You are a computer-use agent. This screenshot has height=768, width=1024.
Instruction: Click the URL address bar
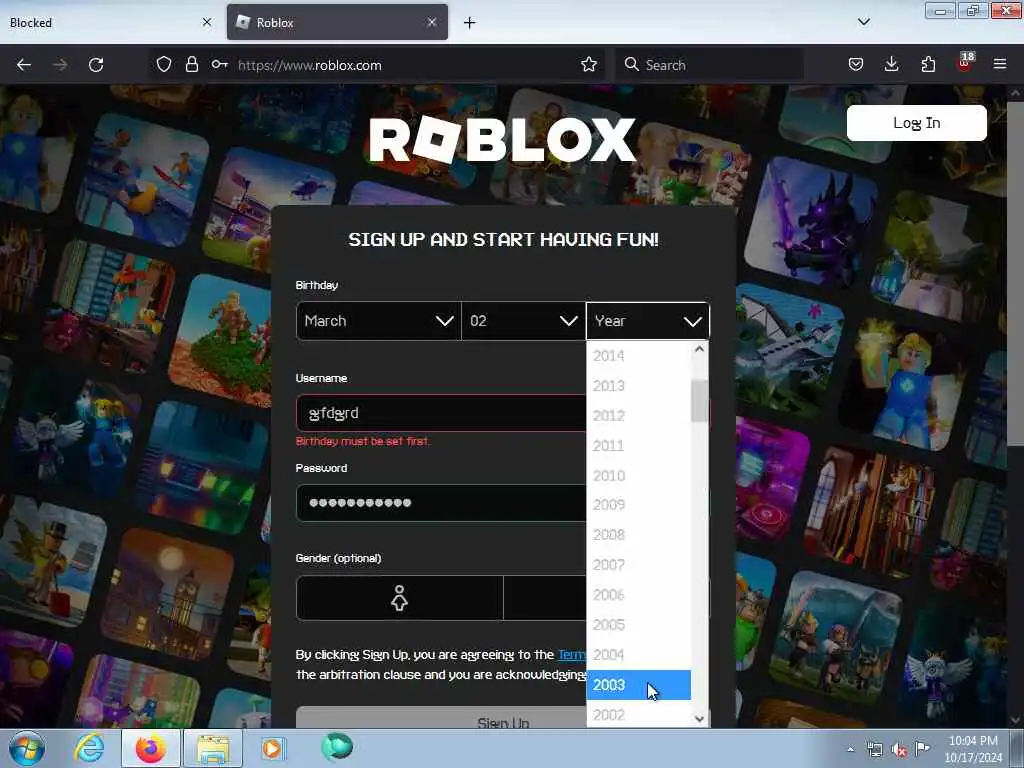click(x=405, y=65)
